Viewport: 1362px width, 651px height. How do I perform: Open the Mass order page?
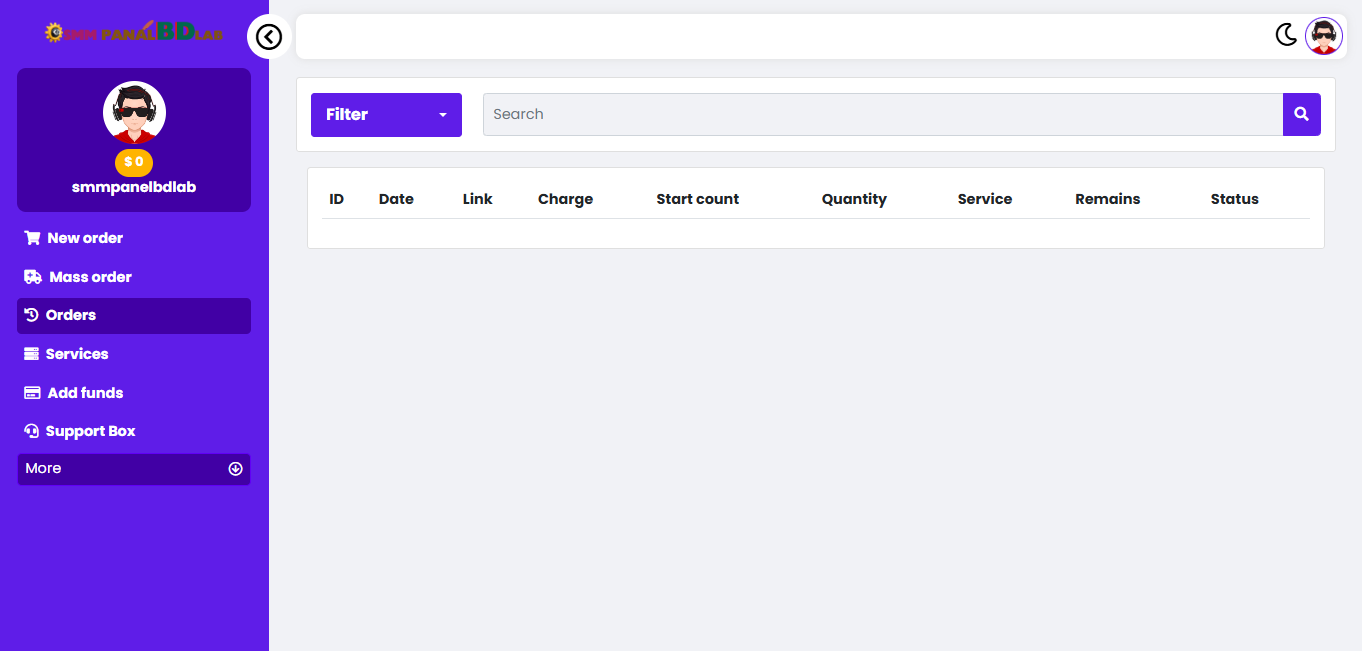click(90, 277)
